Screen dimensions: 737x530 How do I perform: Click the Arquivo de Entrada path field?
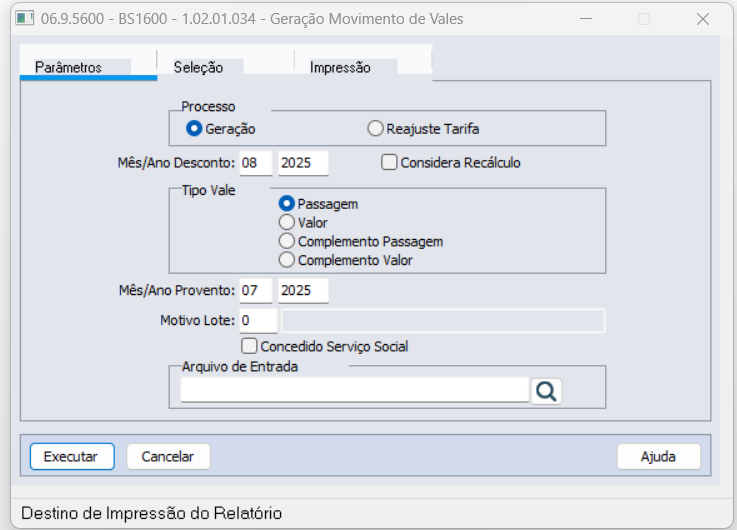355,390
